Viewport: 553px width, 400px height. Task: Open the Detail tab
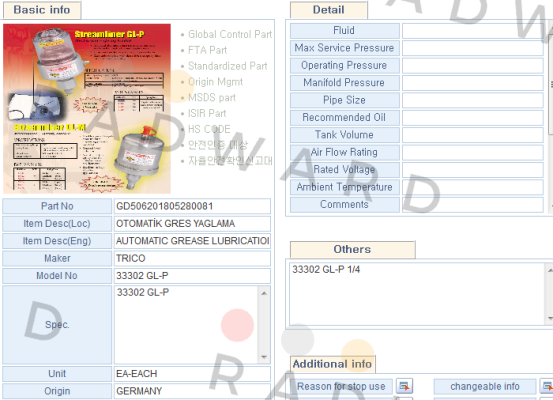click(x=328, y=10)
